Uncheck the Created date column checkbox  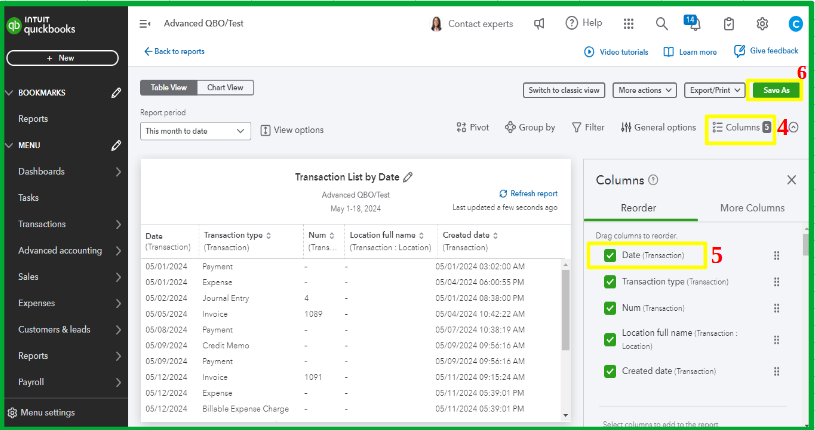tap(610, 371)
